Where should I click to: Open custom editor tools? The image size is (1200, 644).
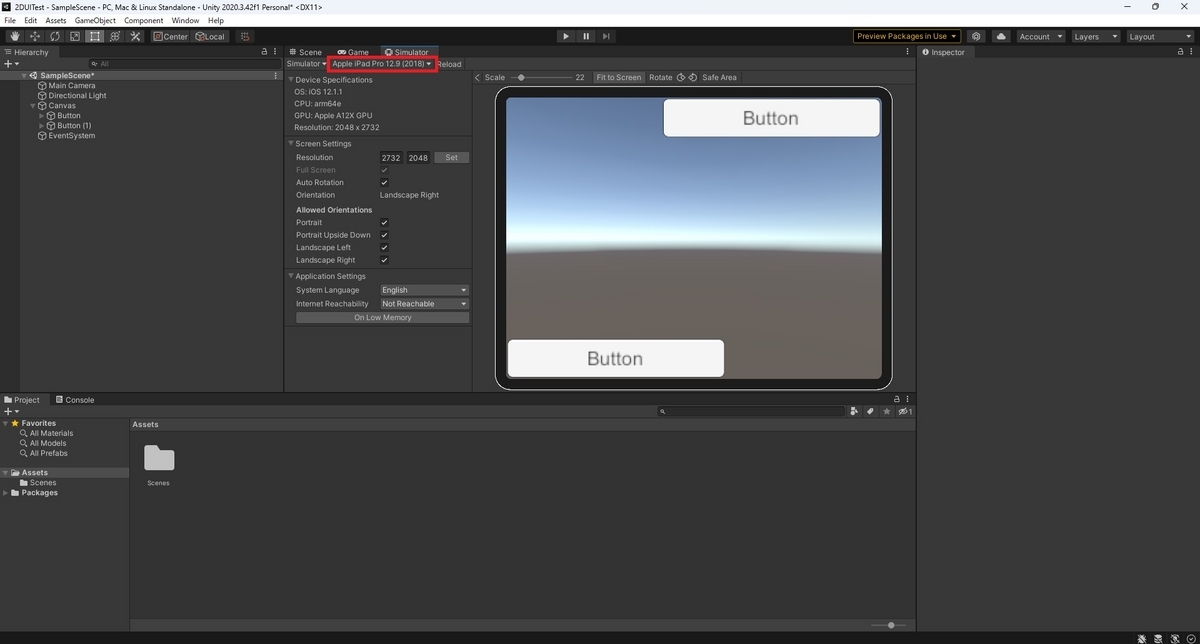(x=134, y=36)
